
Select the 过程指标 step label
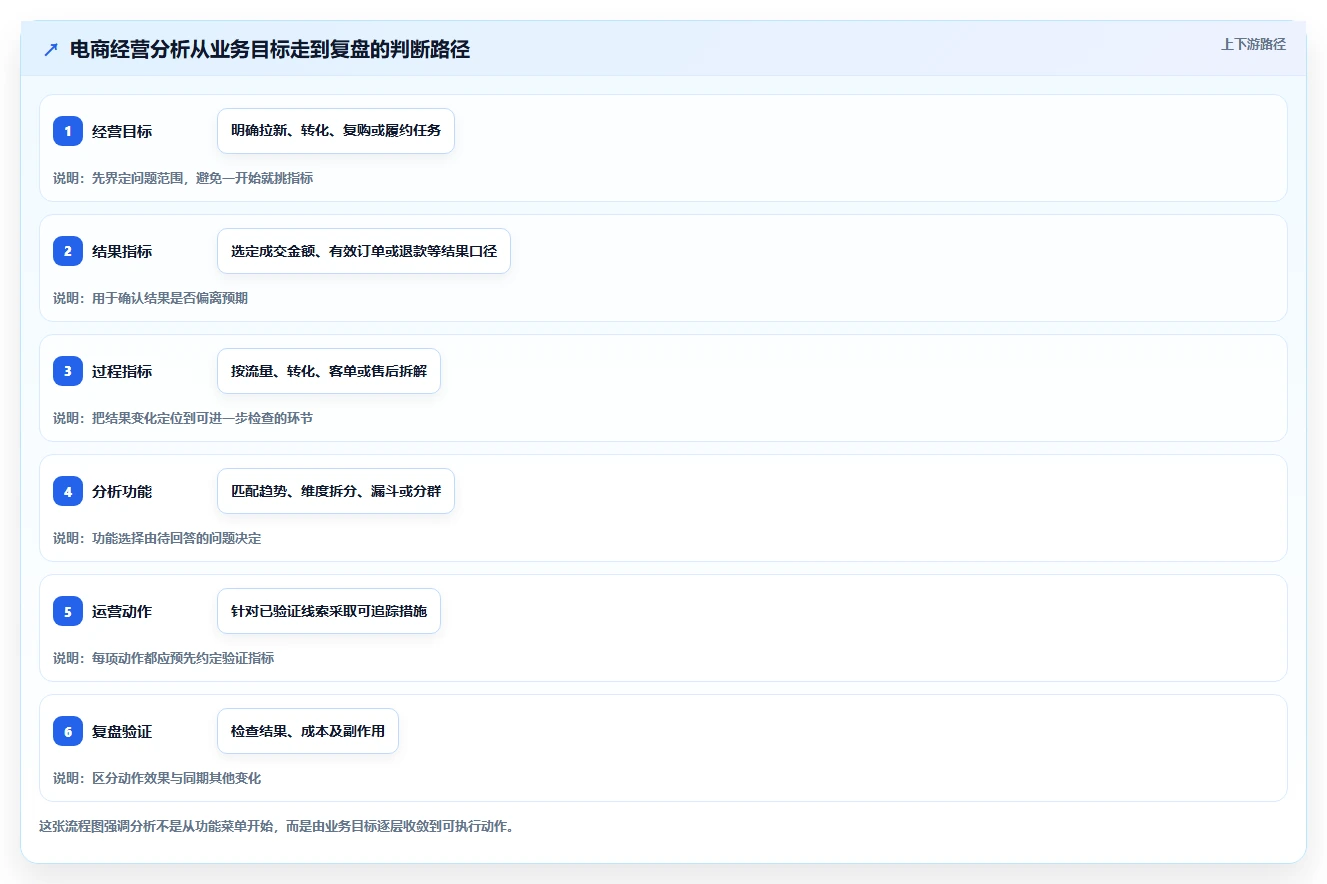coord(122,371)
